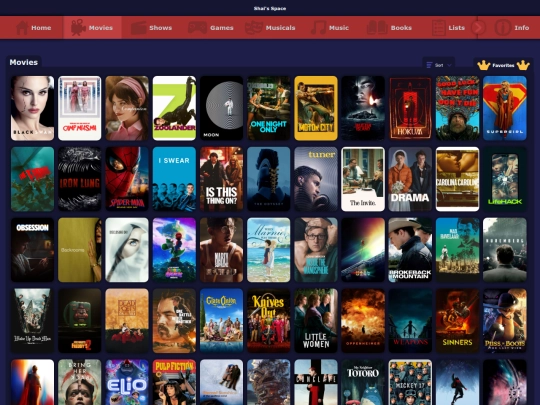This screenshot has height=405, width=540.
Task: Open the LifeHack poster
Action: [505, 179]
